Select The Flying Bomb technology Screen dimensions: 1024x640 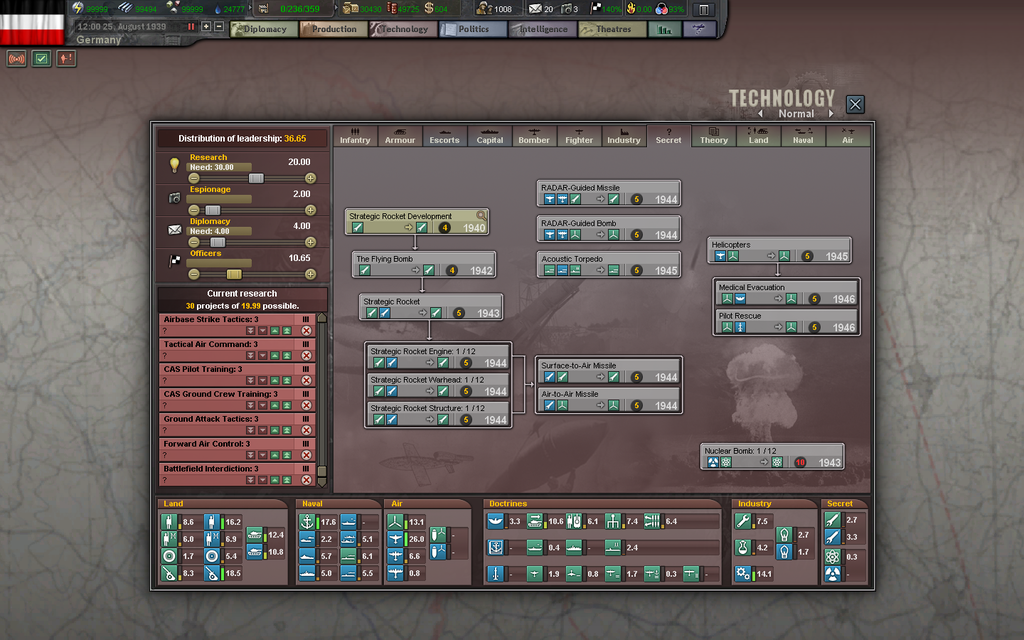pos(424,264)
